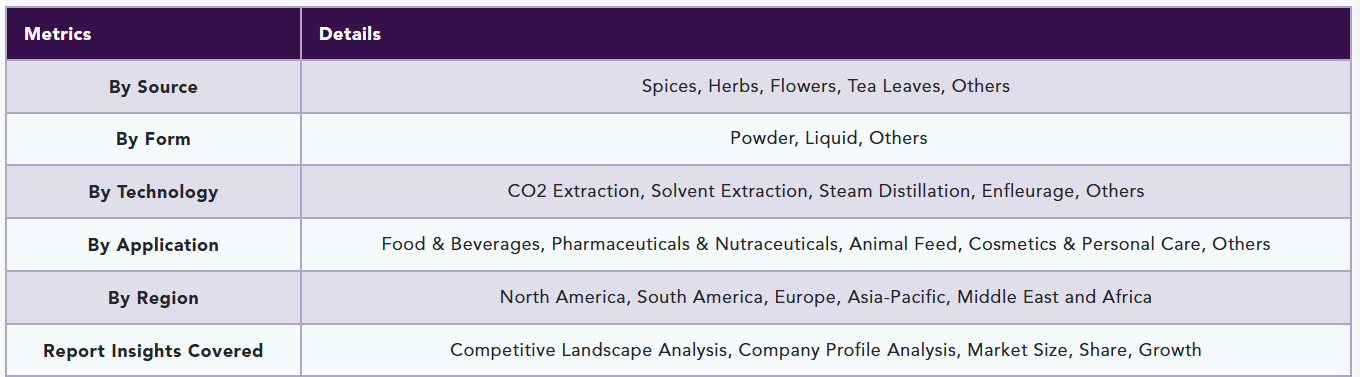Select the By Region row label
Screen dimensions: 1360x377
click(153, 298)
